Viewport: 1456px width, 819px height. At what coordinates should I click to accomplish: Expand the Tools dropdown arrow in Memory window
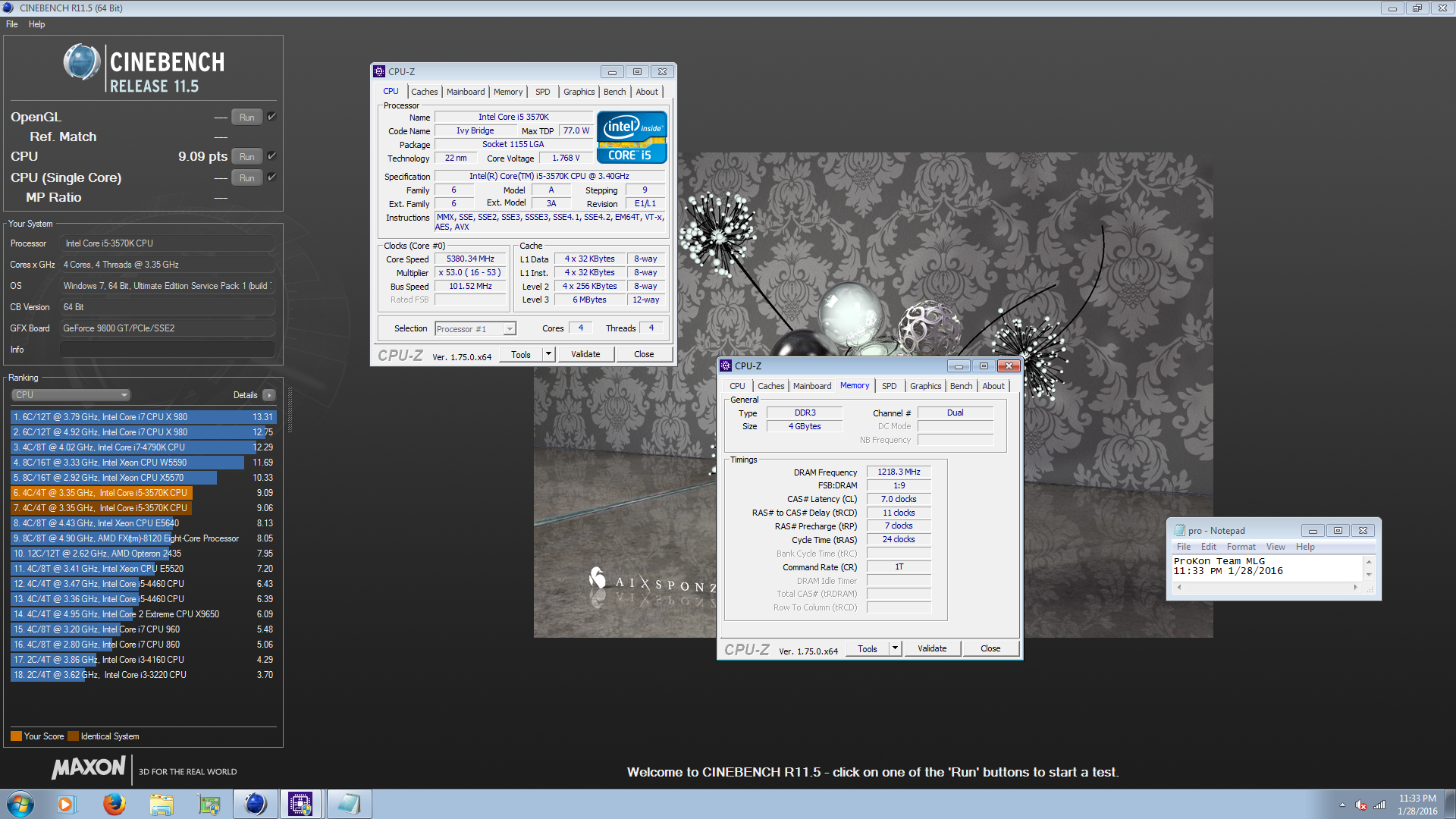pyautogui.click(x=895, y=648)
